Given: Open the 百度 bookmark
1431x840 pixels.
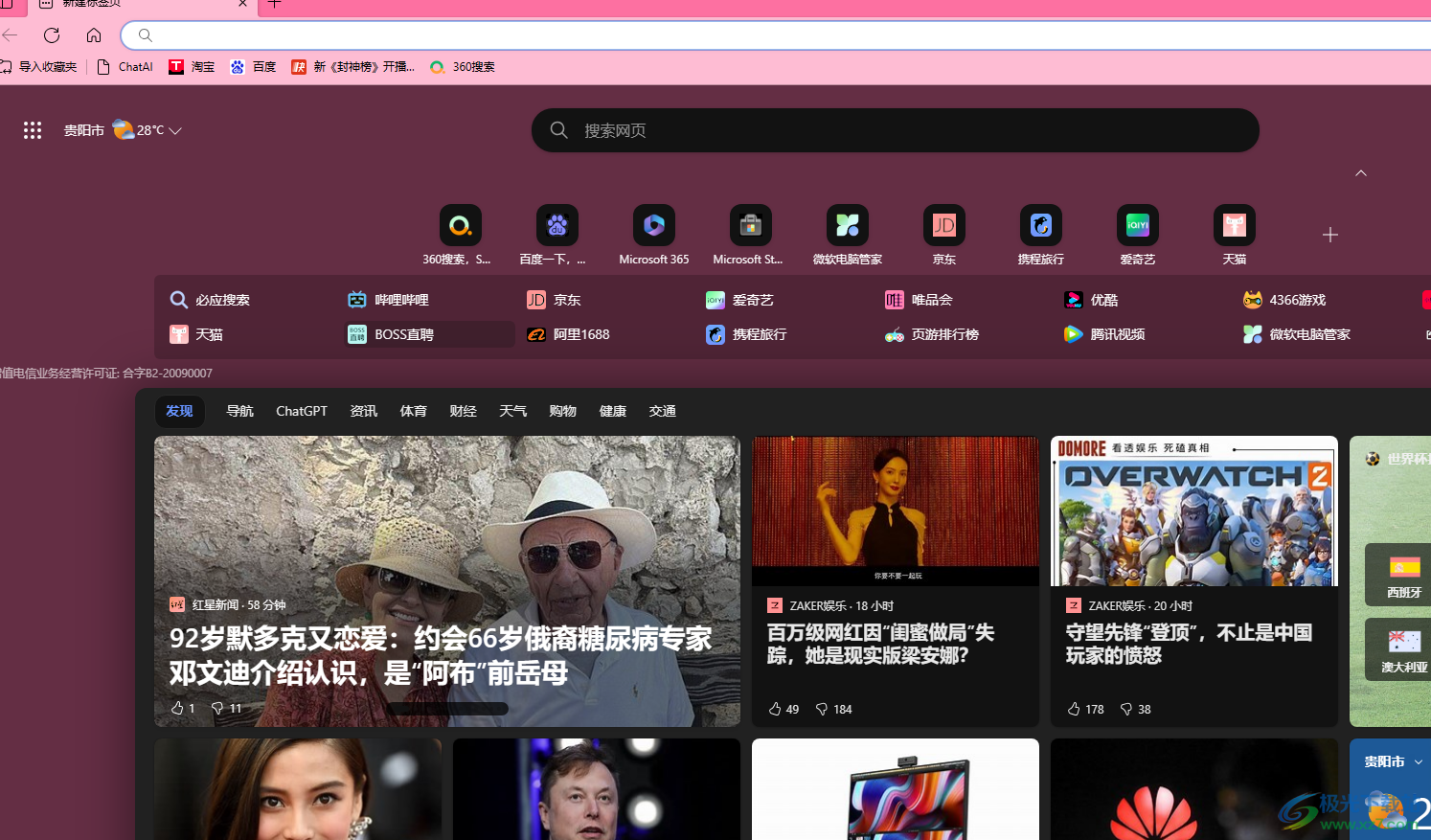Looking at the screenshot, I should pos(253,67).
